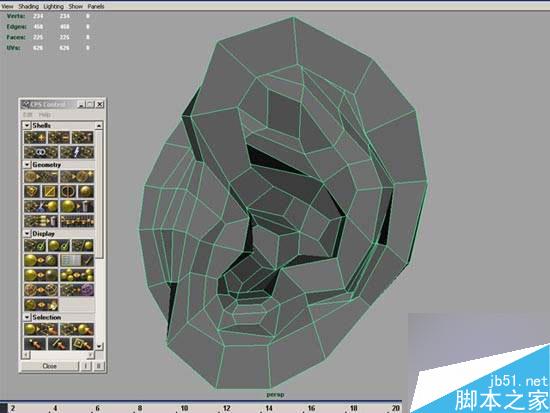Click frame 4 on the timeline

(55, 408)
